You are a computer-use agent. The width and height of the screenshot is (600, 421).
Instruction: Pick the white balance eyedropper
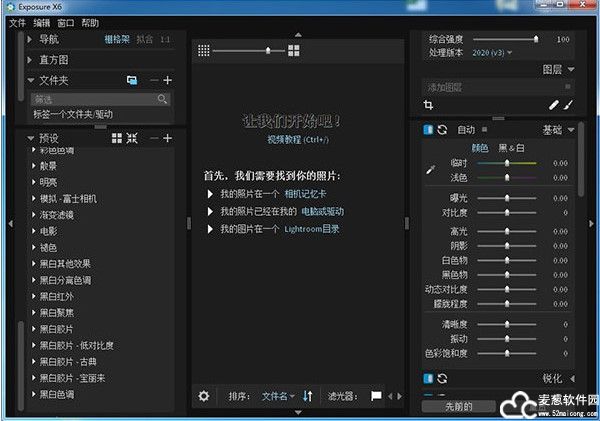431,169
